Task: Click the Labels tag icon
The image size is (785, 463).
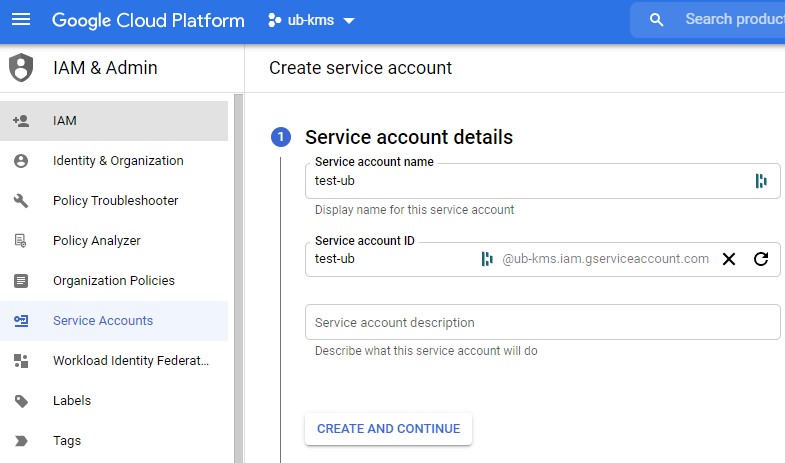Action: [x=21, y=401]
